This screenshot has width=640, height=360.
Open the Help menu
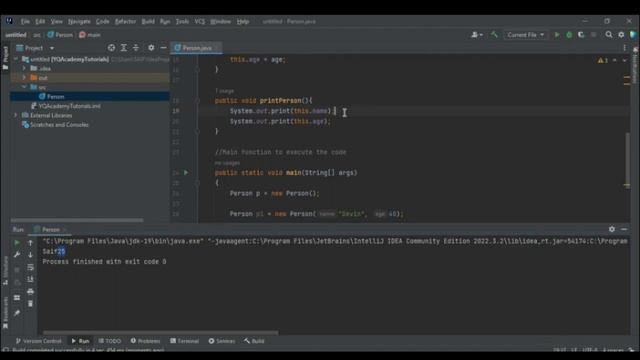[243, 21]
